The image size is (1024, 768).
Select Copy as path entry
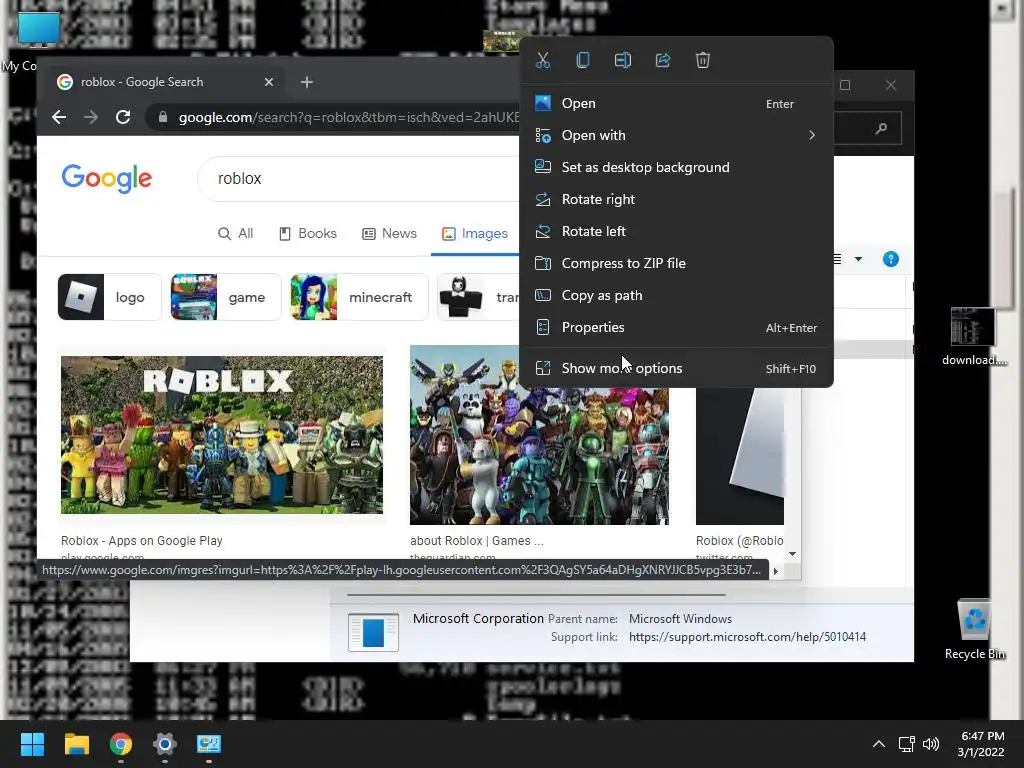(x=676, y=295)
